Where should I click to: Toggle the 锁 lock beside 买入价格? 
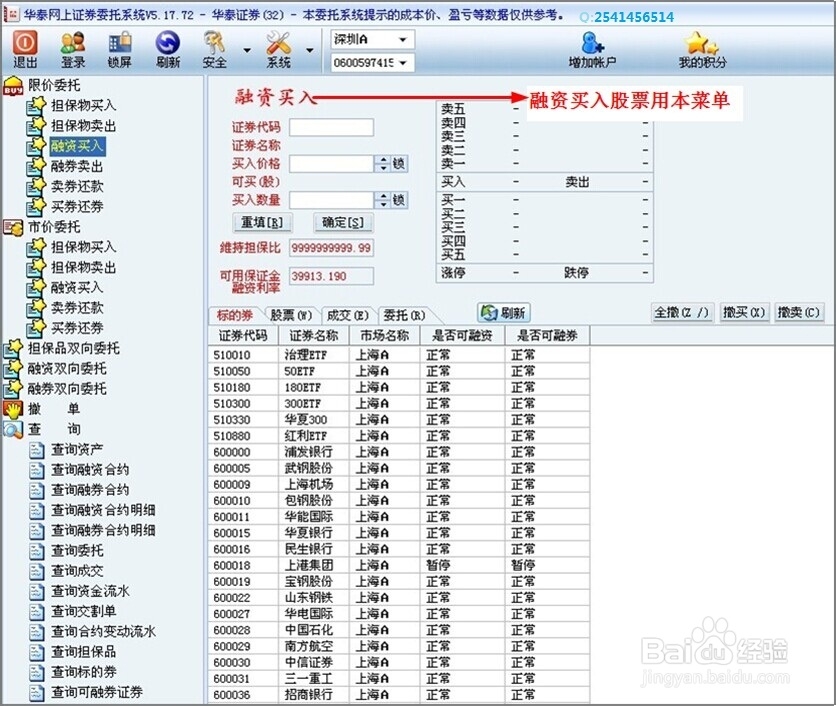[398, 163]
